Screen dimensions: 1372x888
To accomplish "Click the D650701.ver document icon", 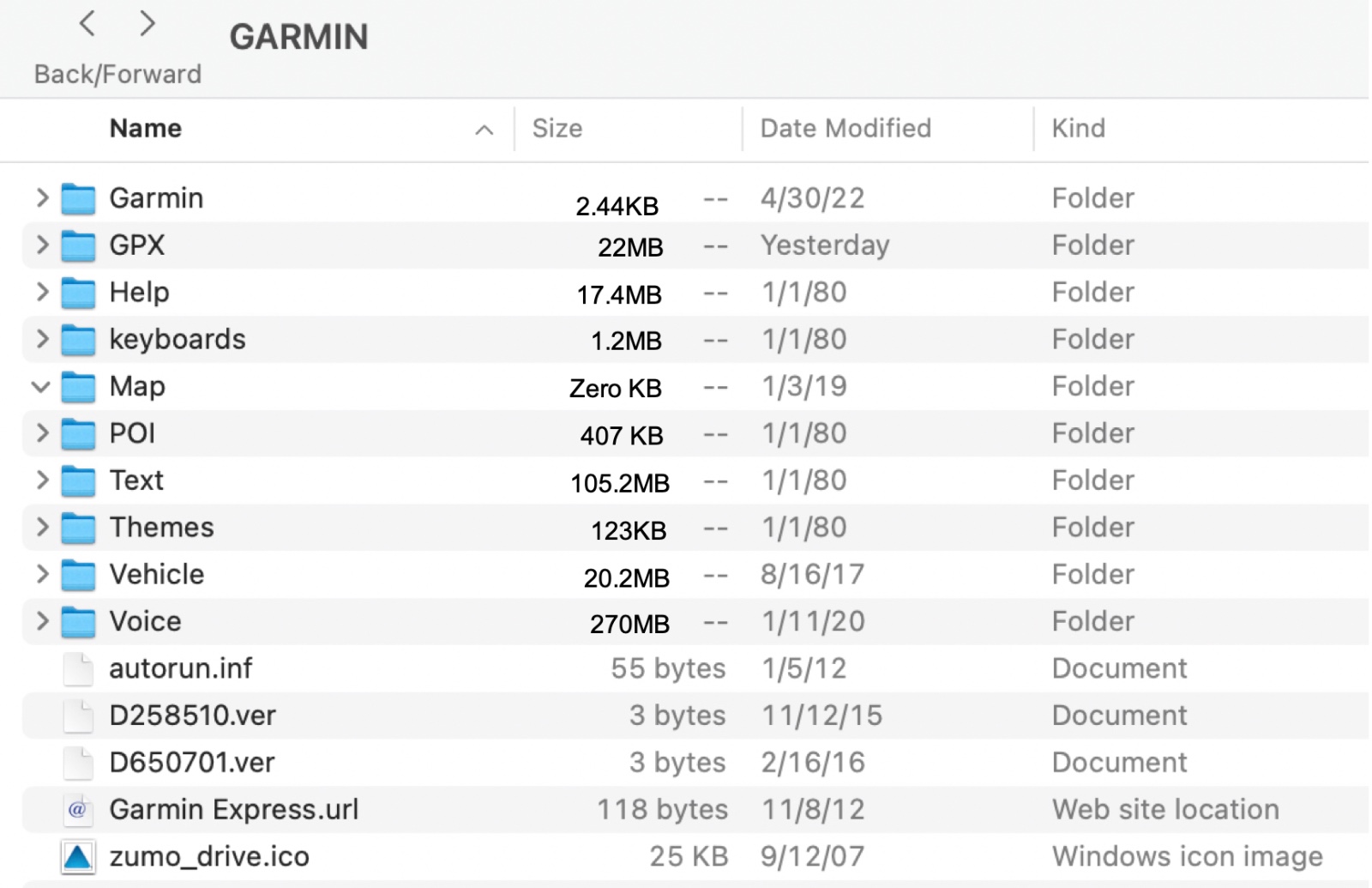I will (78, 764).
